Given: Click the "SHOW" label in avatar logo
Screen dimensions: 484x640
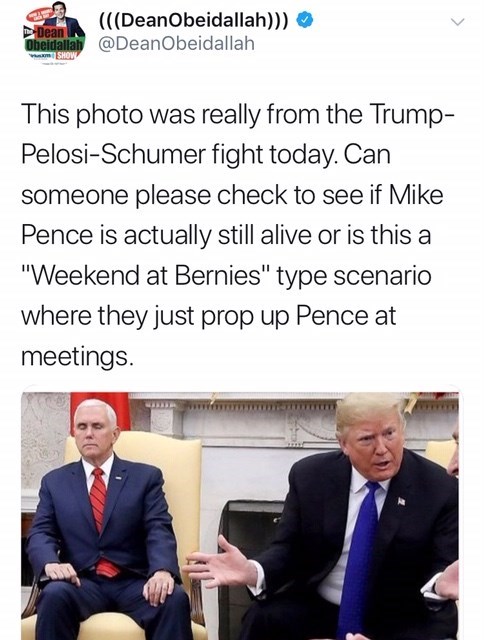Looking at the screenshot, I should (x=66, y=56).
